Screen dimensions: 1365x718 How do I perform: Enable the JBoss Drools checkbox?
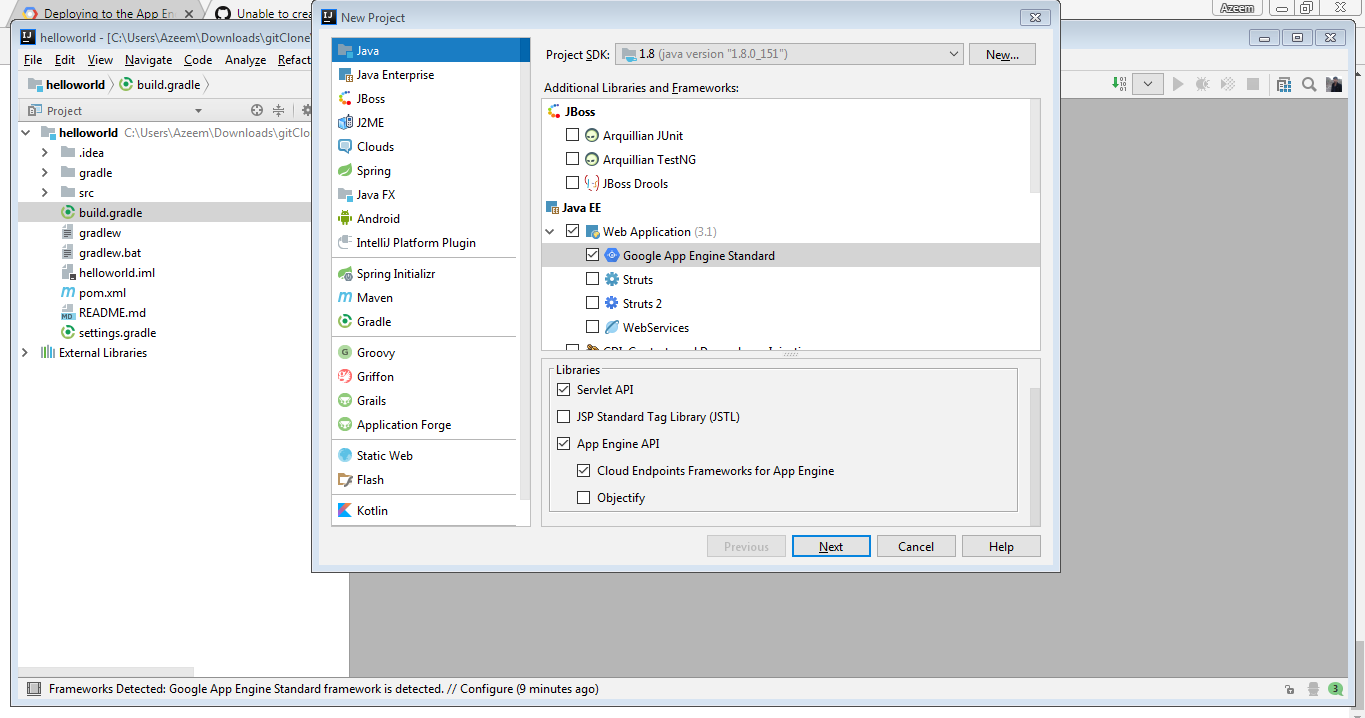point(572,183)
